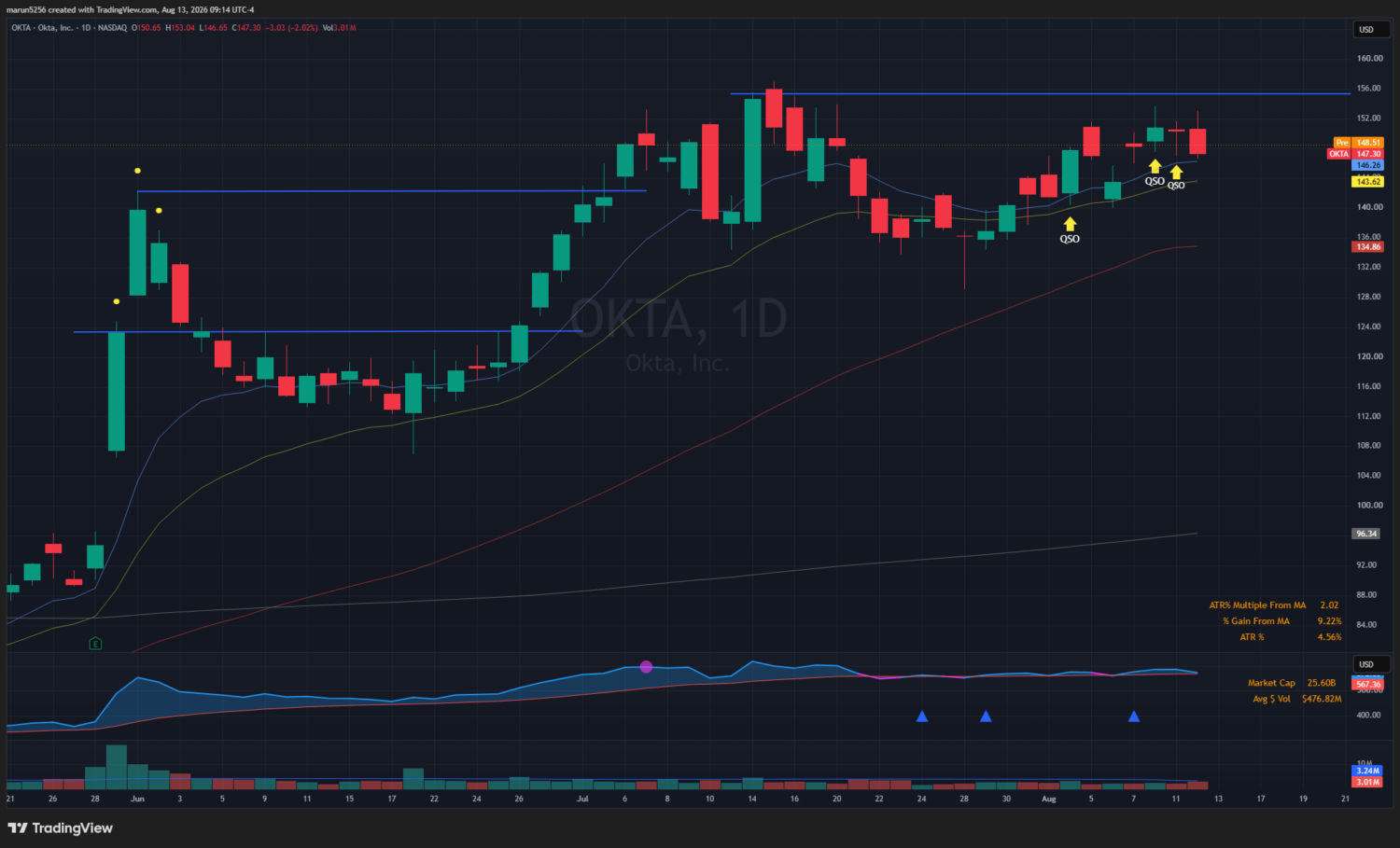Click the blue horizontal line near 123
The width and height of the screenshot is (1400, 848).
pyautogui.click(x=328, y=331)
